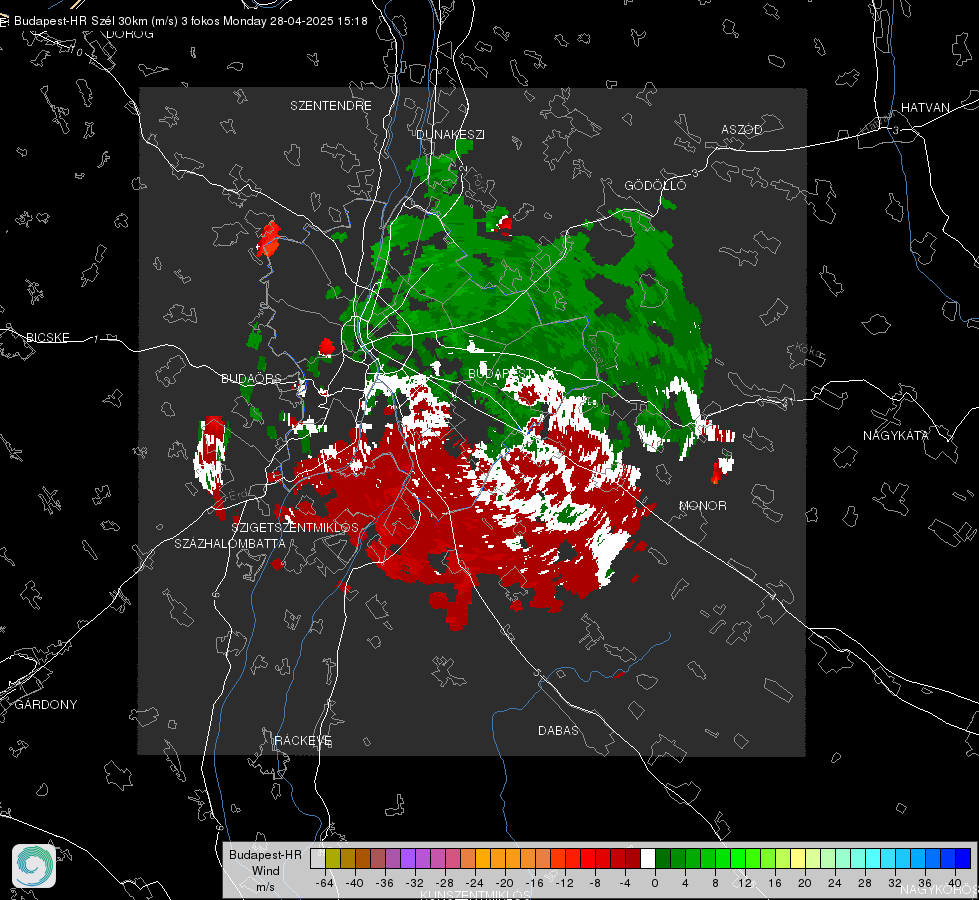Click the RÁCKEVE town label
The height and width of the screenshot is (900, 979).
coord(303,740)
